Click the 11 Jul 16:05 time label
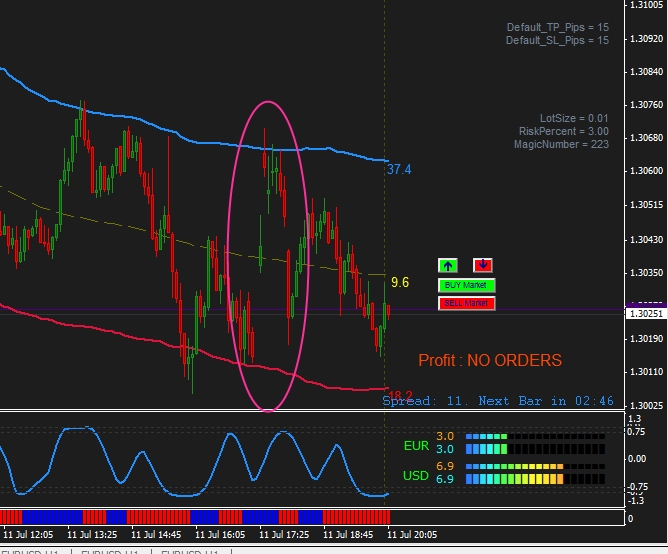The height and width of the screenshot is (554, 668). pos(220,534)
